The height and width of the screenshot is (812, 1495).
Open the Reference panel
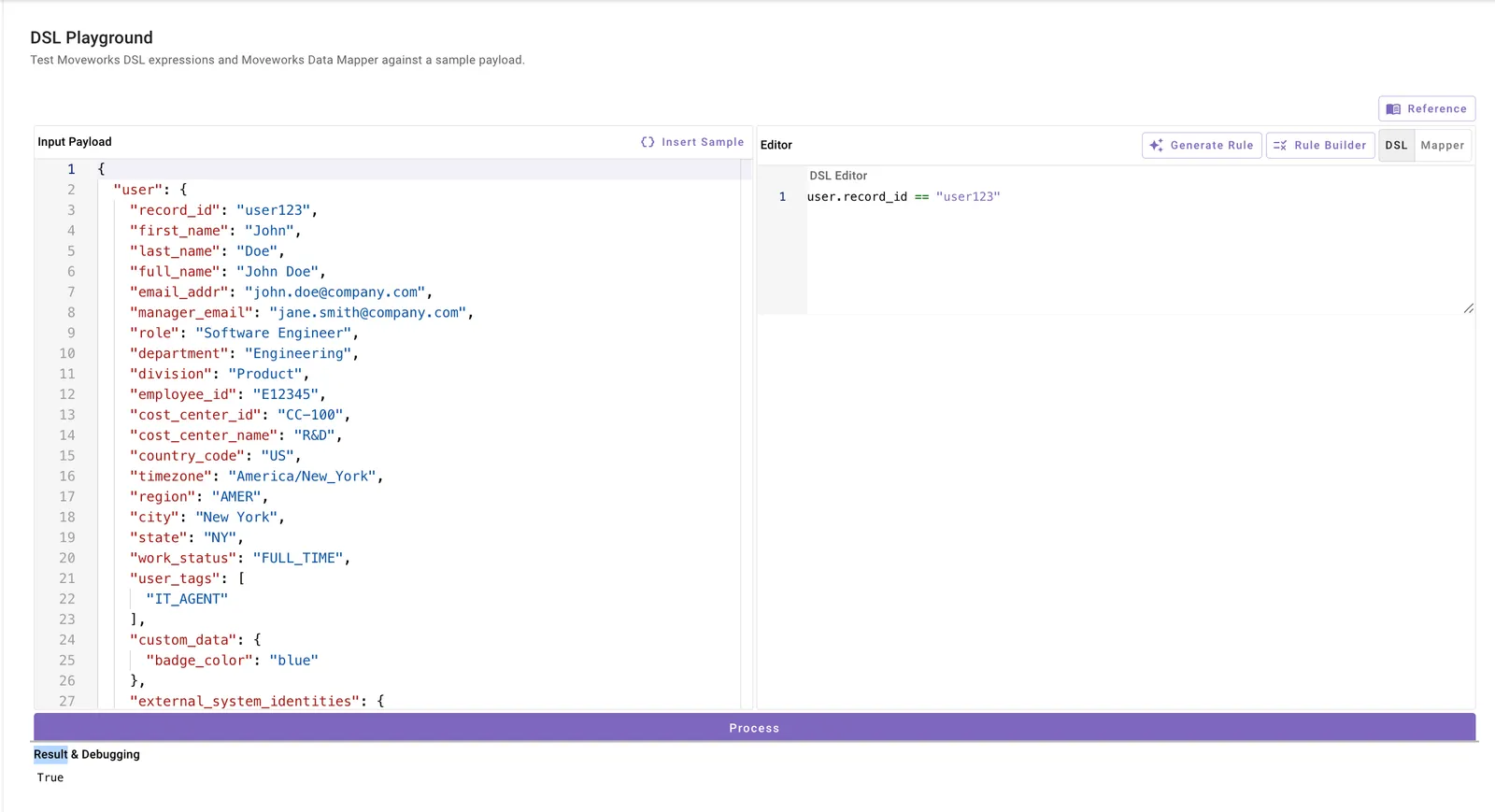[x=1427, y=108]
